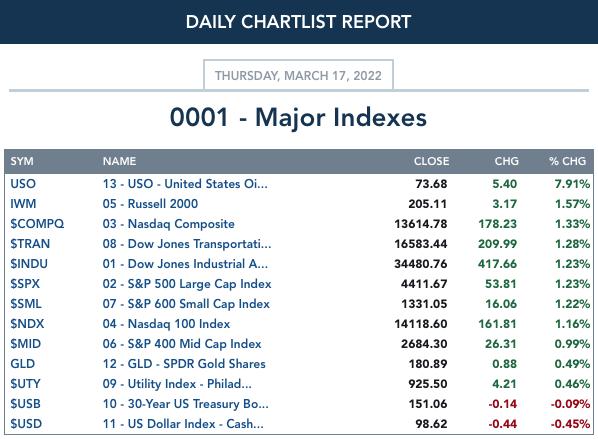The image size is (598, 439).
Task: Click the 0001 - Major Indexes heading
Action: pos(298,117)
